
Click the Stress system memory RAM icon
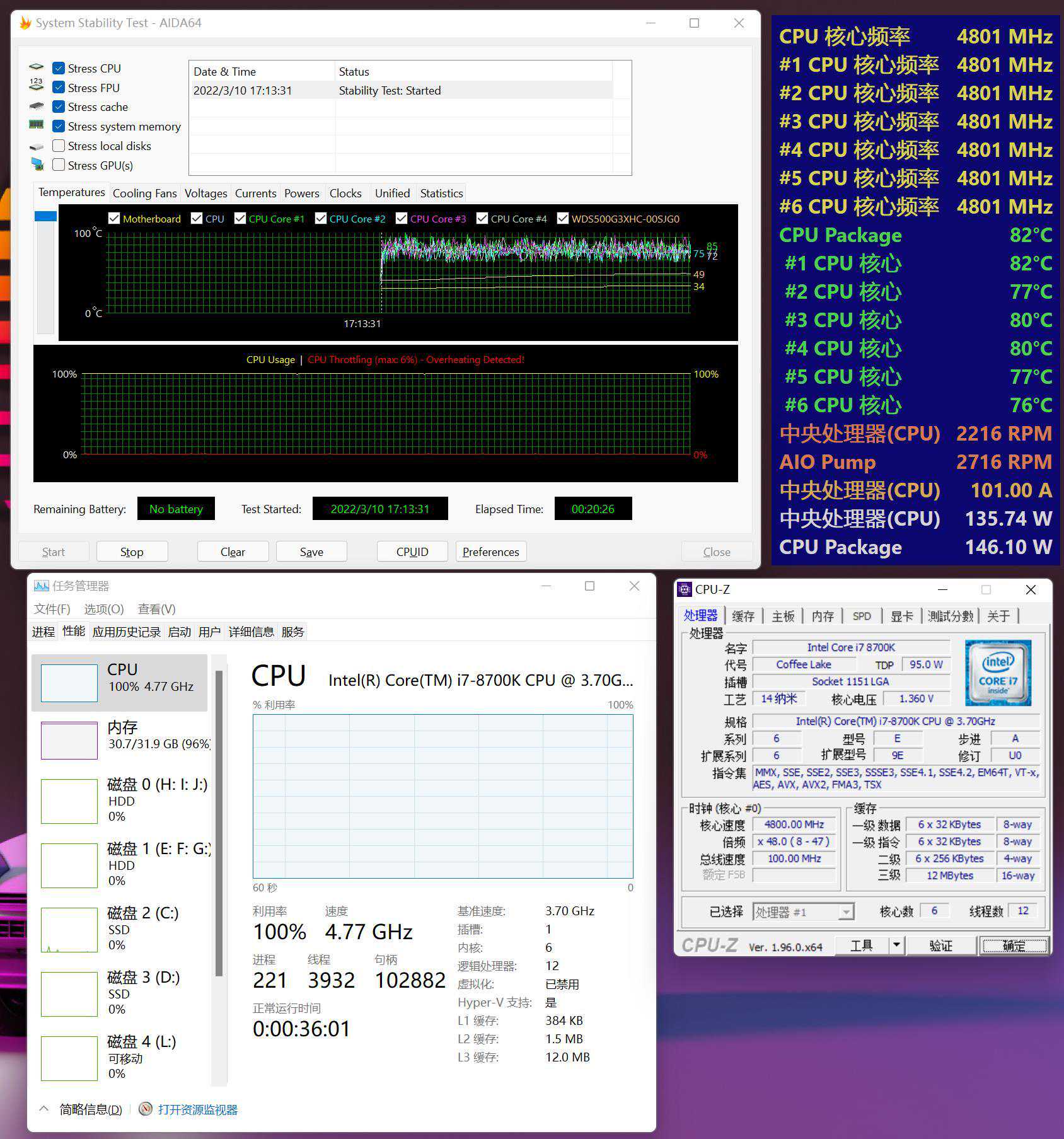coord(37,125)
